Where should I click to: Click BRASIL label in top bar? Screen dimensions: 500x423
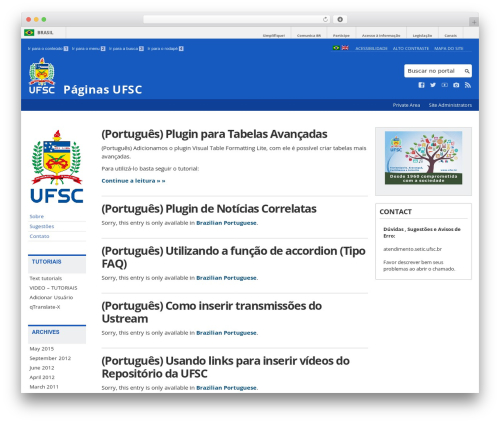pos(45,33)
